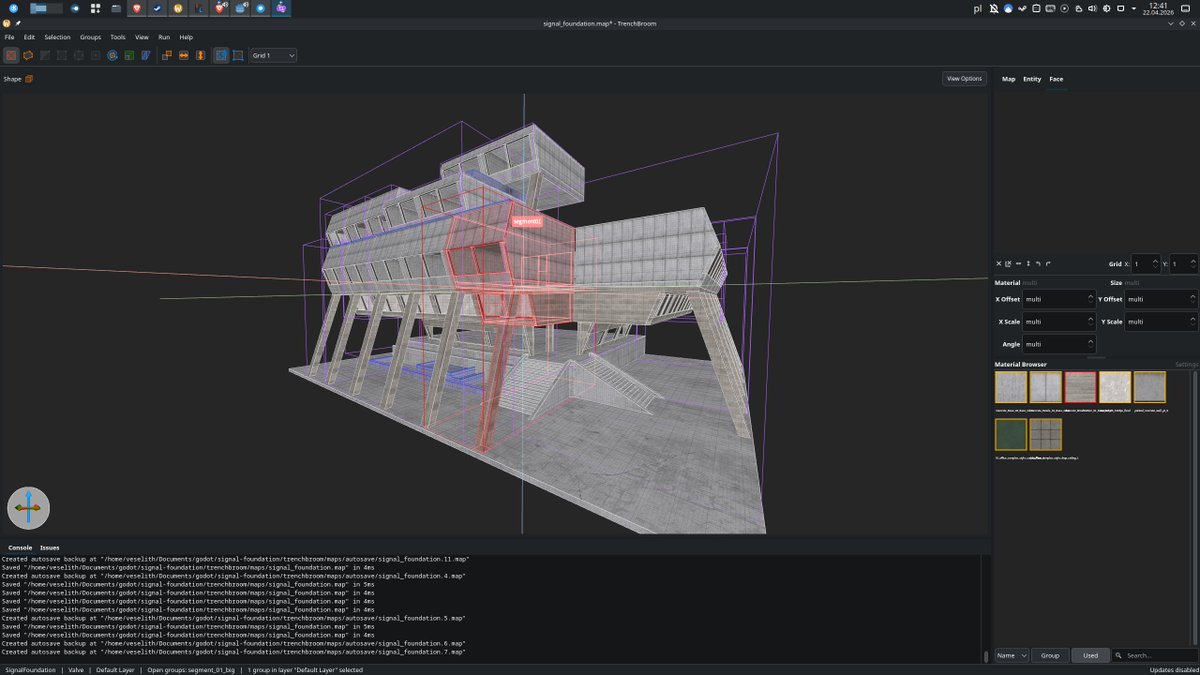Click the X Scale field
Viewport: 1200px width, 675px height.
click(1059, 322)
